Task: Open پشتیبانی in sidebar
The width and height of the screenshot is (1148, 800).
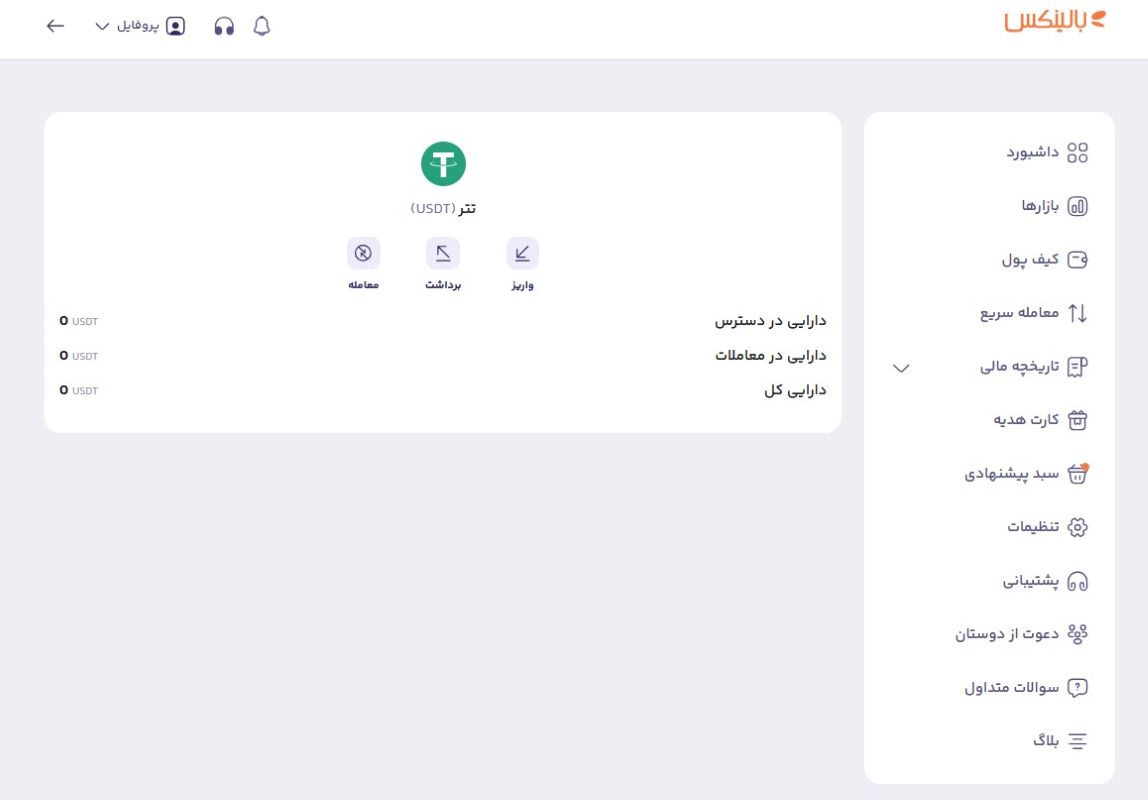Action: coord(1031,581)
